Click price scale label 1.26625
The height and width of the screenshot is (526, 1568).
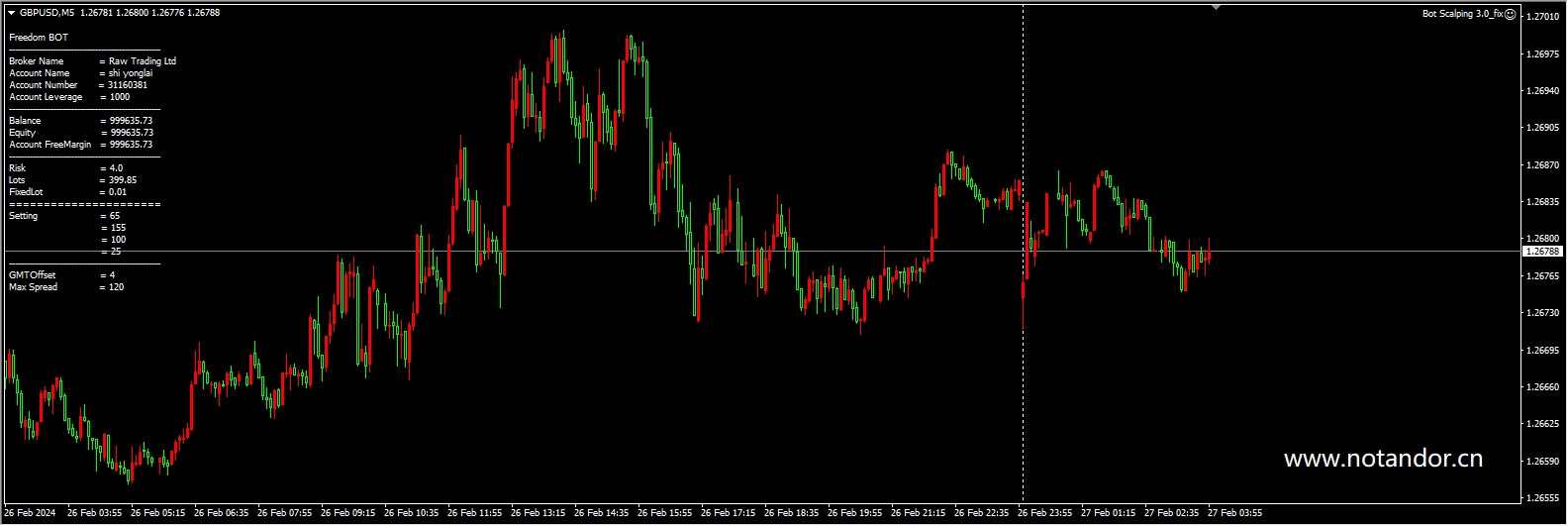[x=1543, y=424]
